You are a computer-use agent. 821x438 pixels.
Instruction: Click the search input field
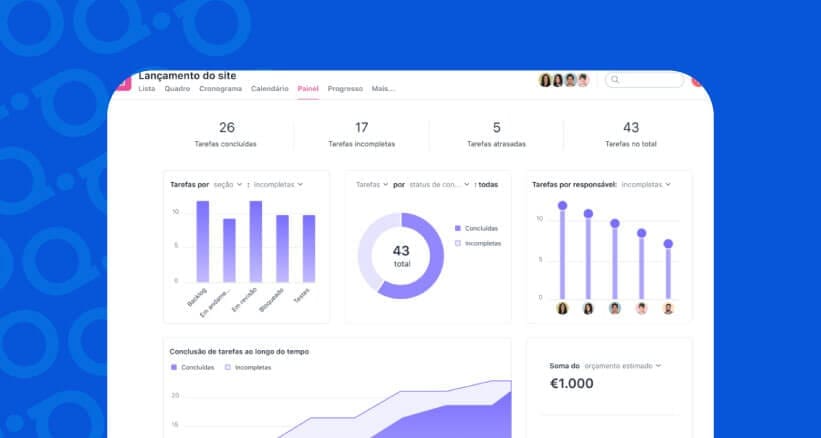tap(650, 80)
